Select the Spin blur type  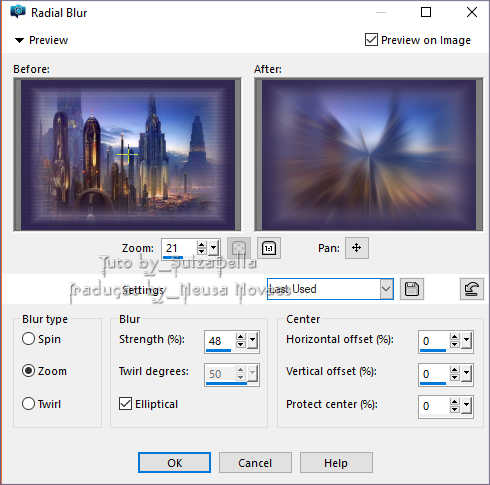pos(28,339)
